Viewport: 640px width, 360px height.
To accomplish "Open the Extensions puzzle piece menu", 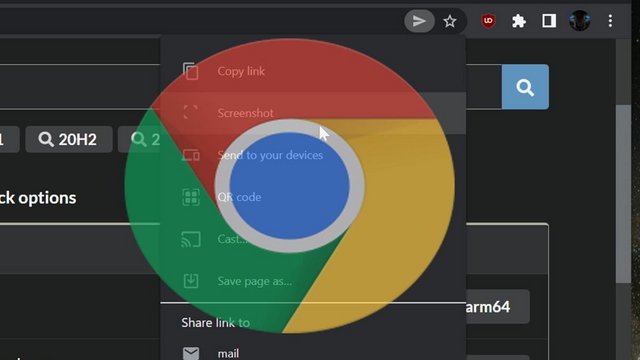I will pyautogui.click(x=519, y=21).
